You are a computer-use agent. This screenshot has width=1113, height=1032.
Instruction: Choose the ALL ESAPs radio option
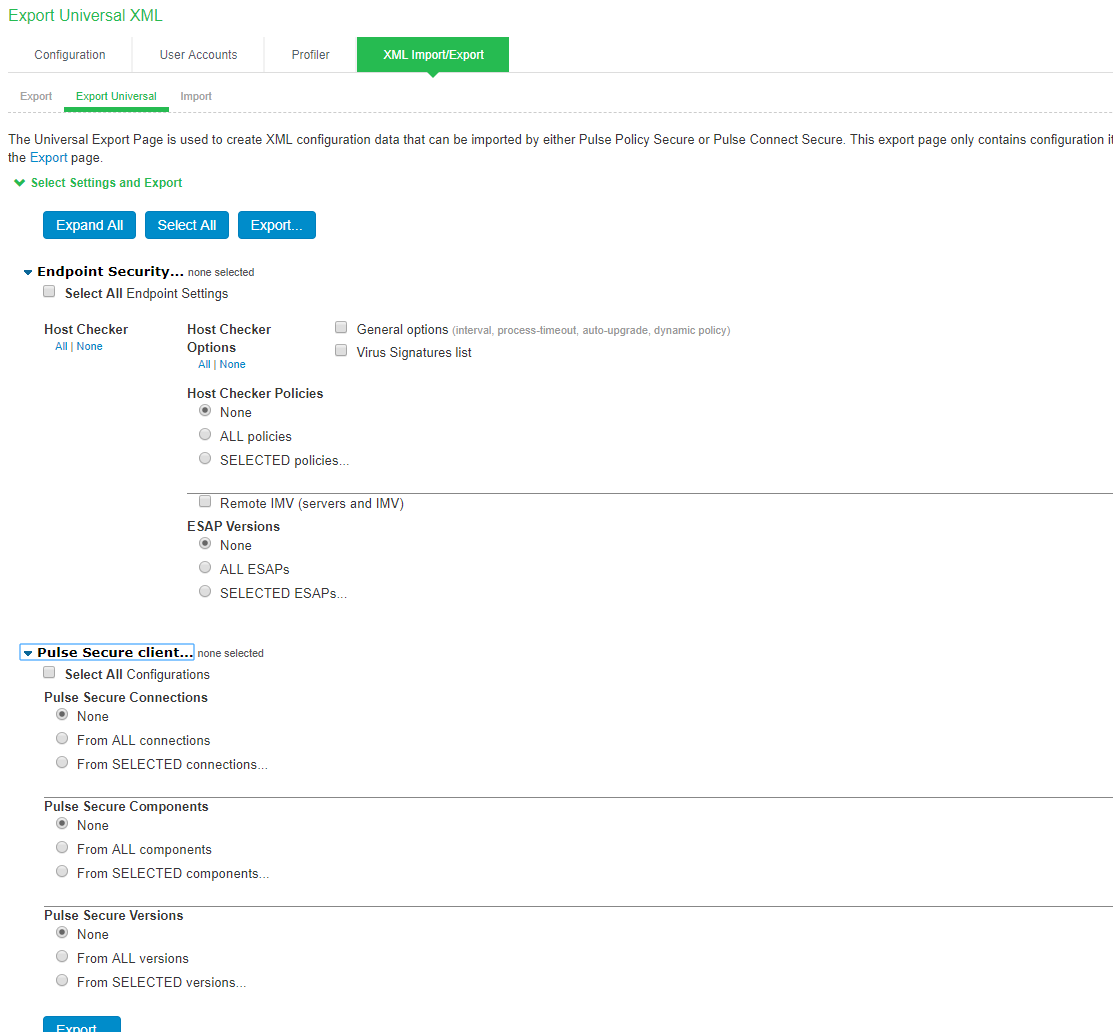(x=205, y=567)
